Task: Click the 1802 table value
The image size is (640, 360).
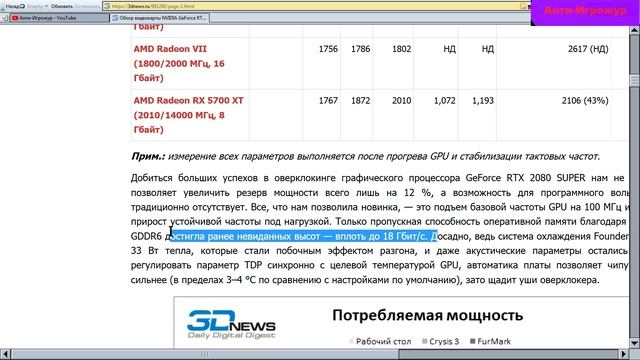Action: click(x=401, y=49)
